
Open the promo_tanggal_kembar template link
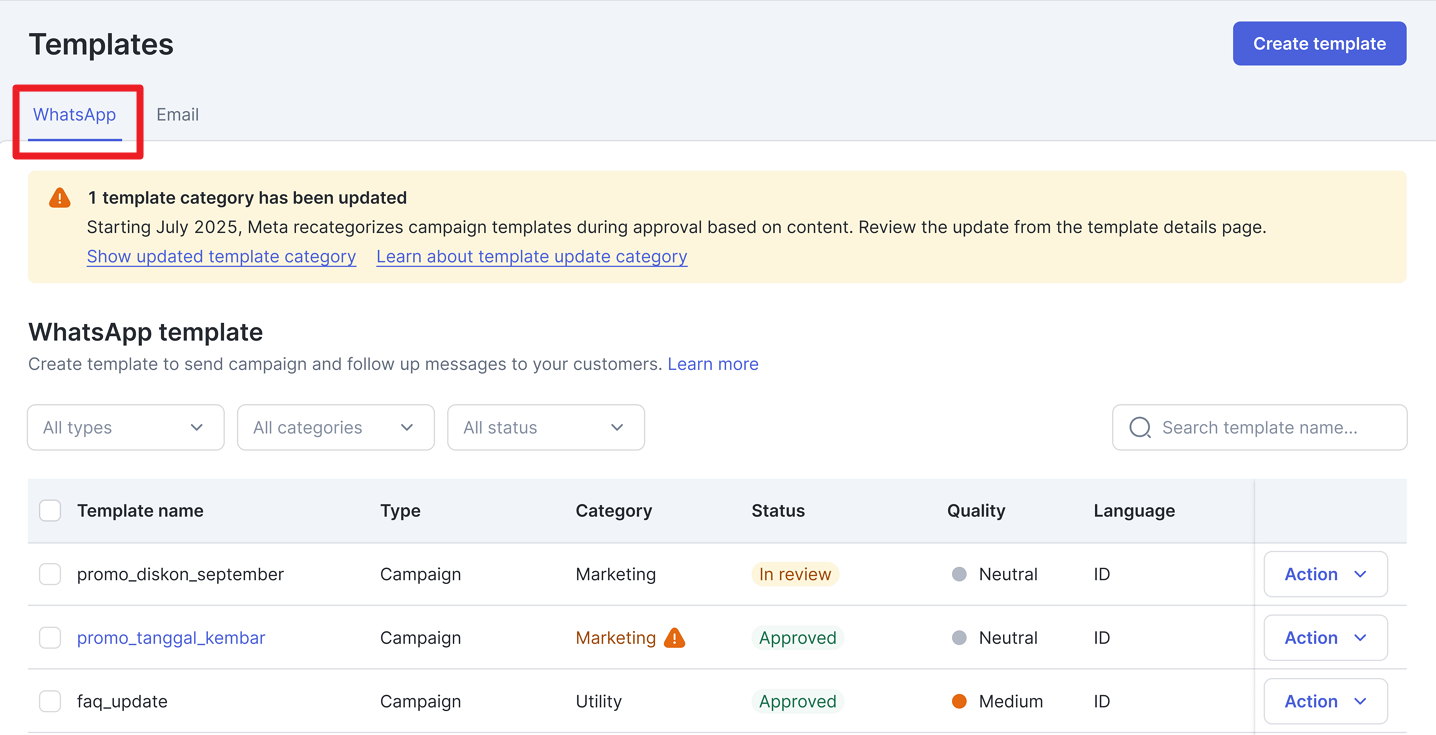[x=171, y=638]
